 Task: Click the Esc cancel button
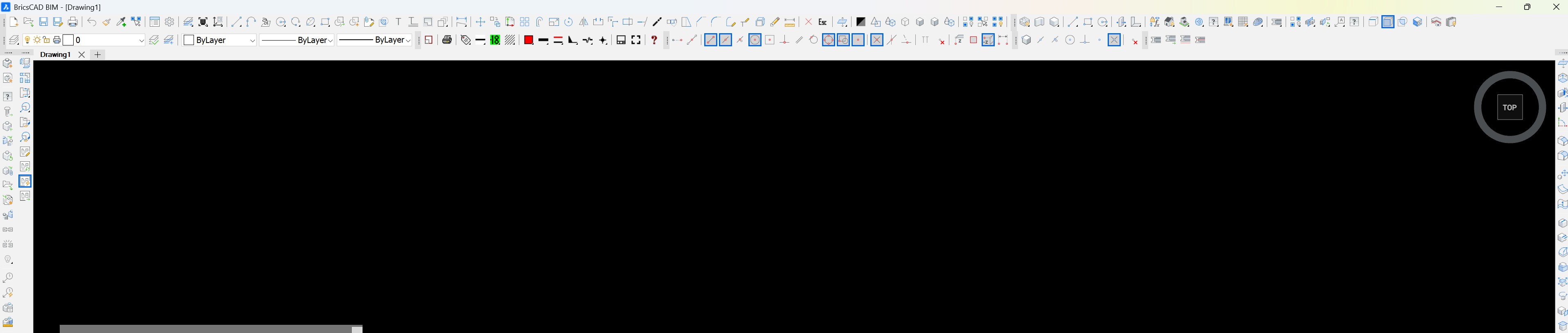[822, 22]
